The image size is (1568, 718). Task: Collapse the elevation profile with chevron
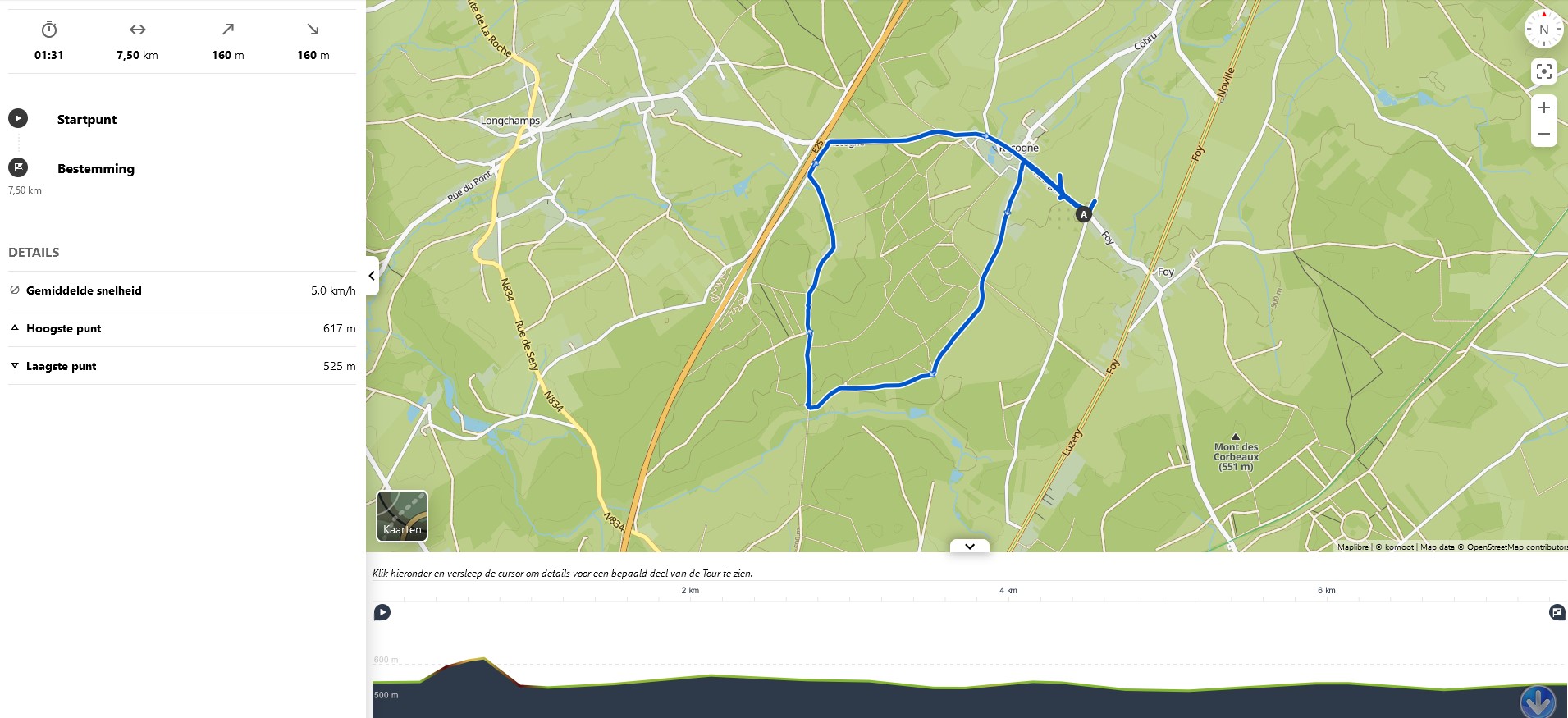[x=969, y=547]
